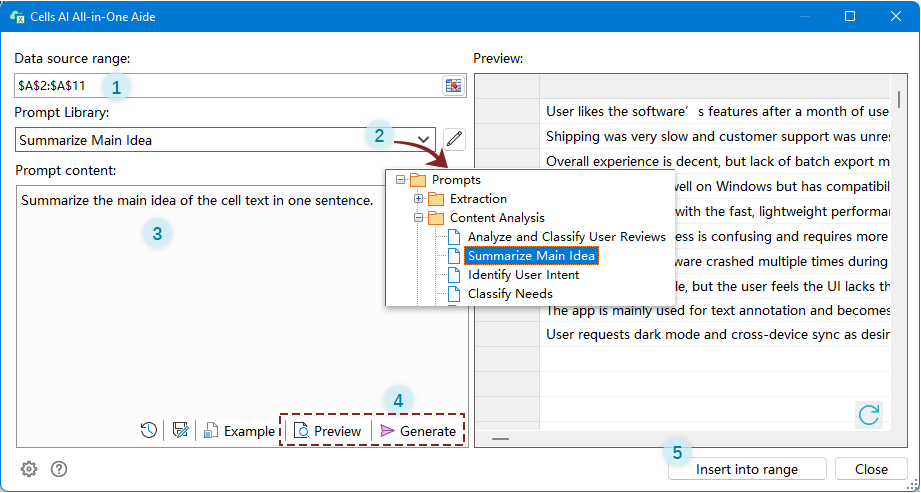Click the Generate button
The width and height of the screenshot is (921, 493).
coord(418,431)
